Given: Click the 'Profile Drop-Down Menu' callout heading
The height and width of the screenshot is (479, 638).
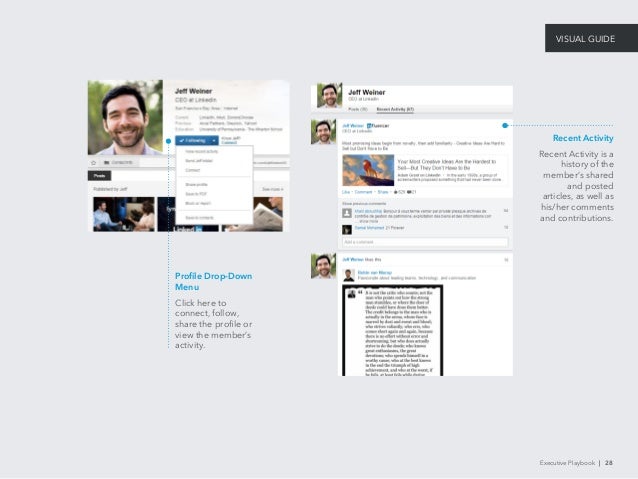Looking at the screenshot, I should pos(214,281).
